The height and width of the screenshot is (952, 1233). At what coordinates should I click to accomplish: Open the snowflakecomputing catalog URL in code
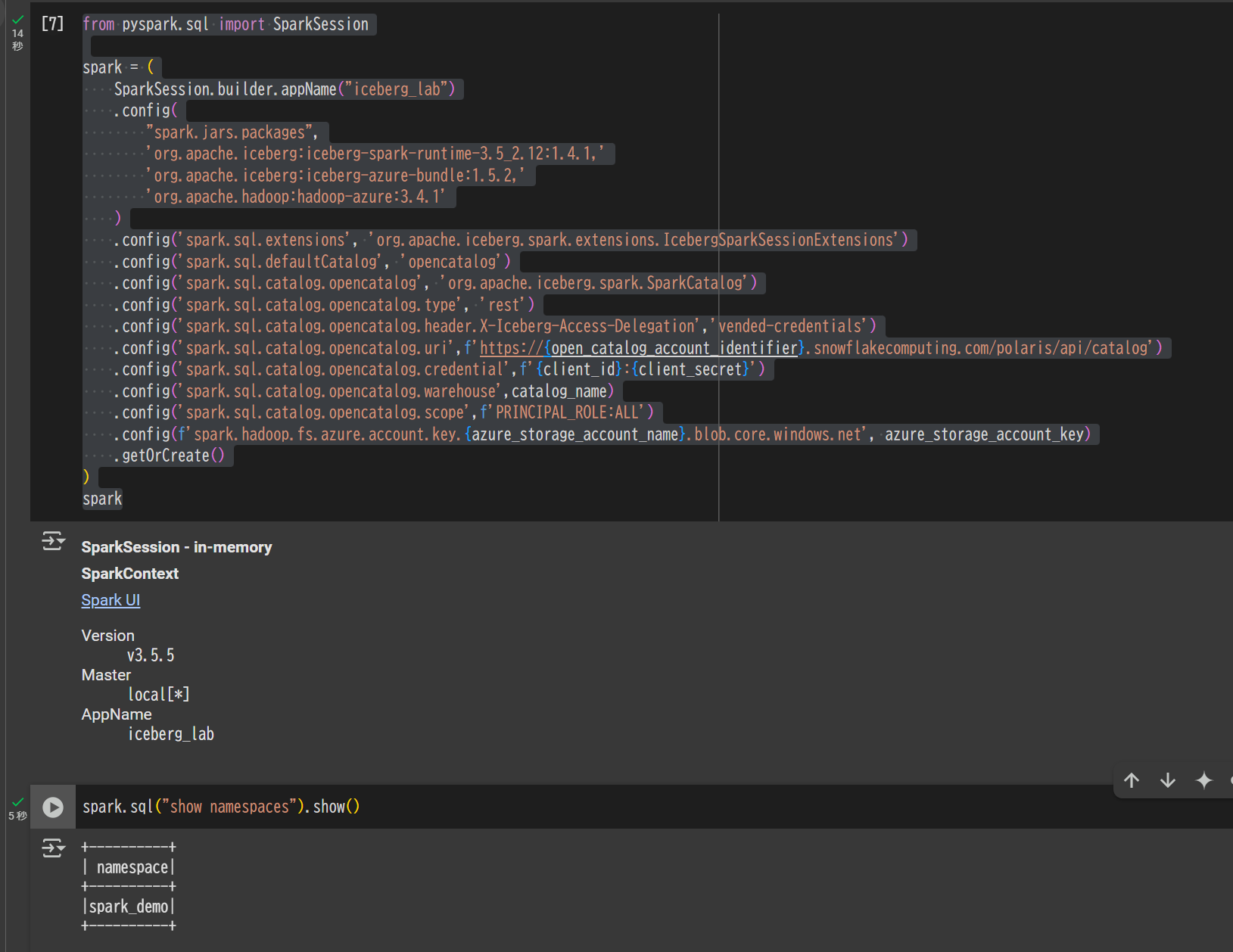(815, 348)
